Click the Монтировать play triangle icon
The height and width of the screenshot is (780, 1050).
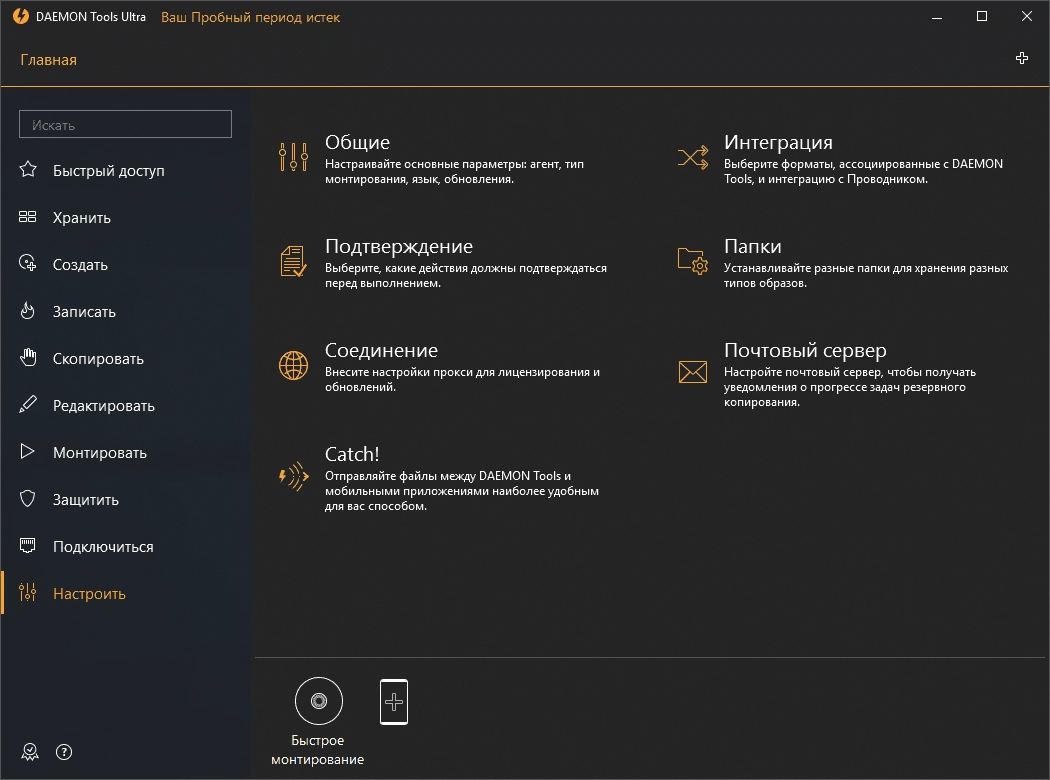click(27, 451)
